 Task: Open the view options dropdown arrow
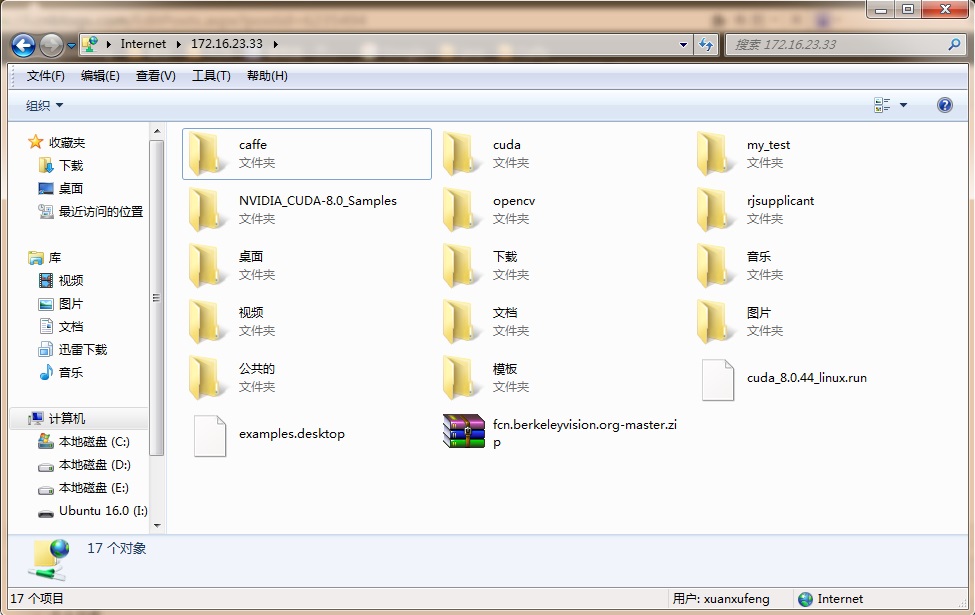click(903, 105)
